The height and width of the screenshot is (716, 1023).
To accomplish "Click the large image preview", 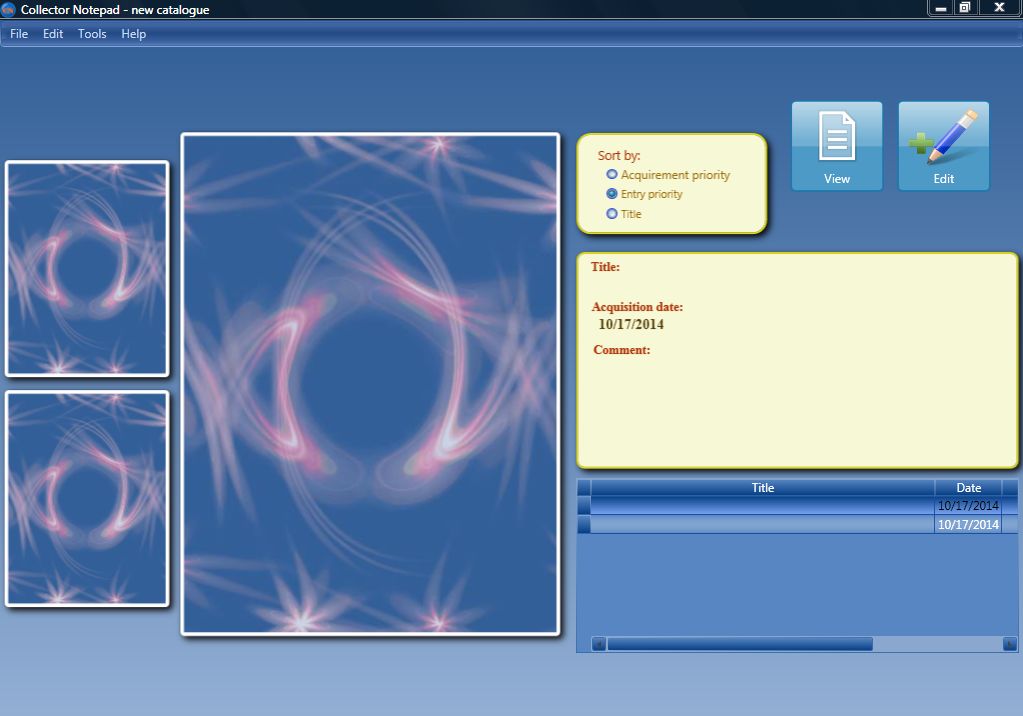I will tap(369, 384).
